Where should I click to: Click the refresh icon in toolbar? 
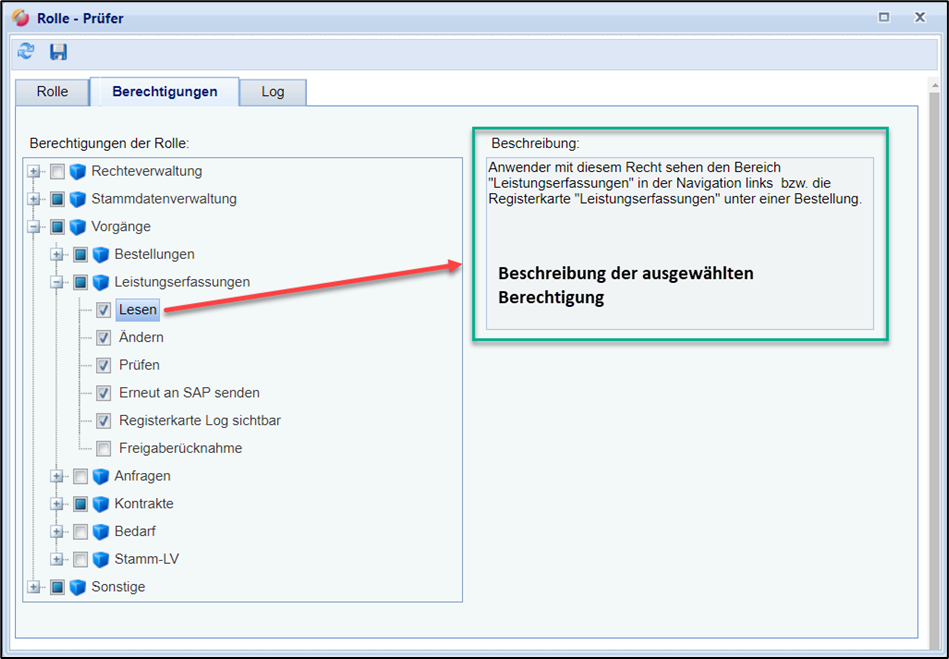tap(26, 51)
